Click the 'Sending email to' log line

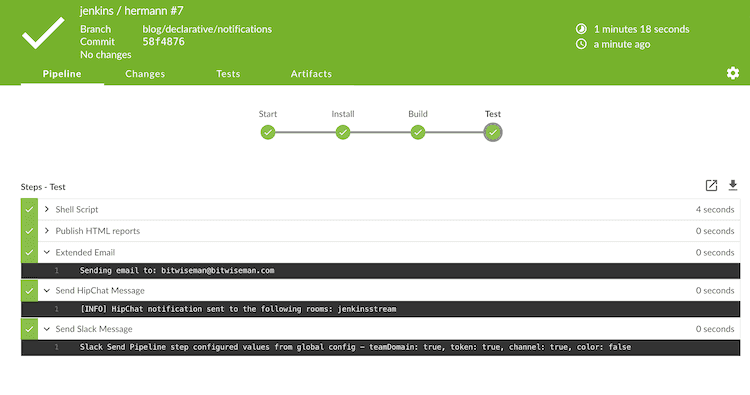pos(380,271)
